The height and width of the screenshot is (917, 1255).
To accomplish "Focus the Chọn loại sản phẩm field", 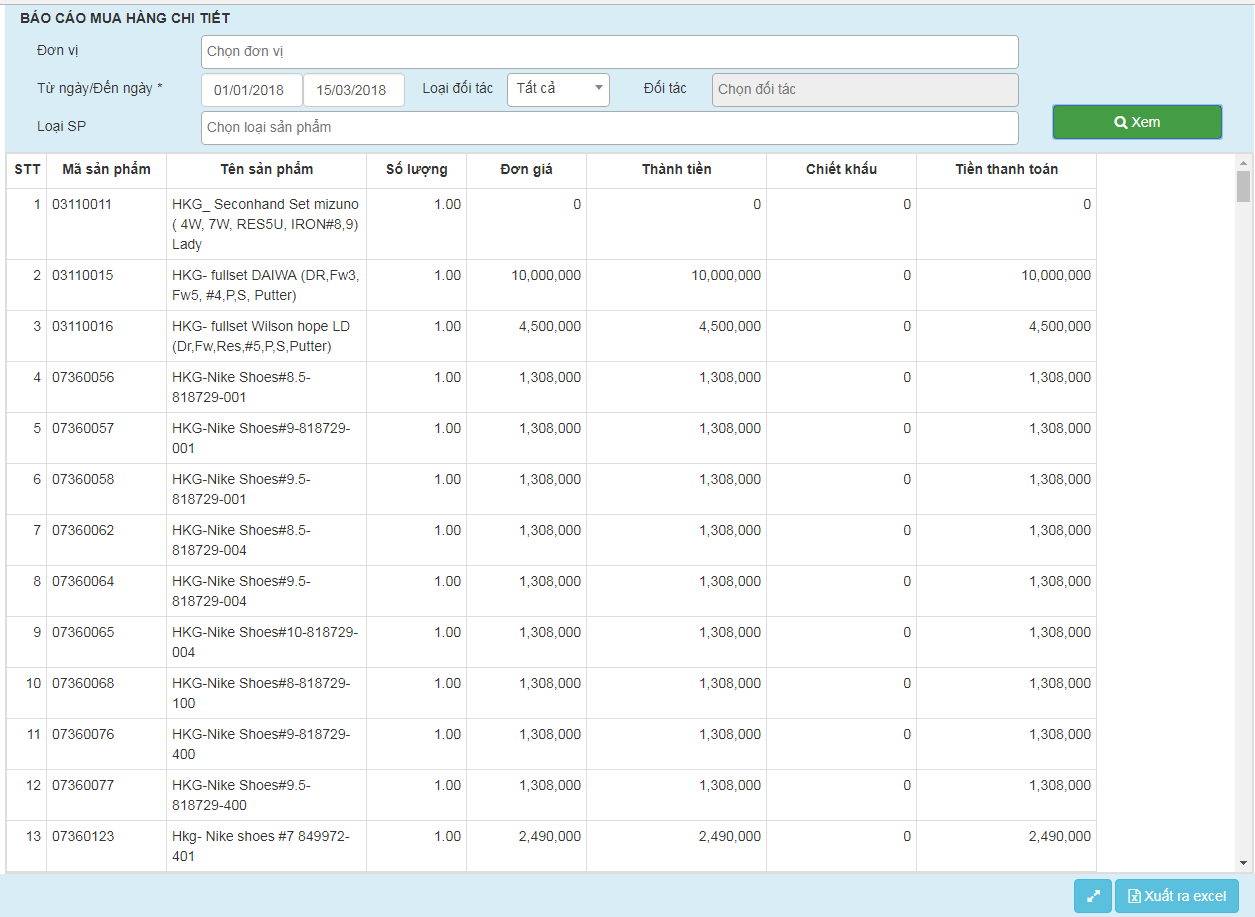I will coord(610,127).
